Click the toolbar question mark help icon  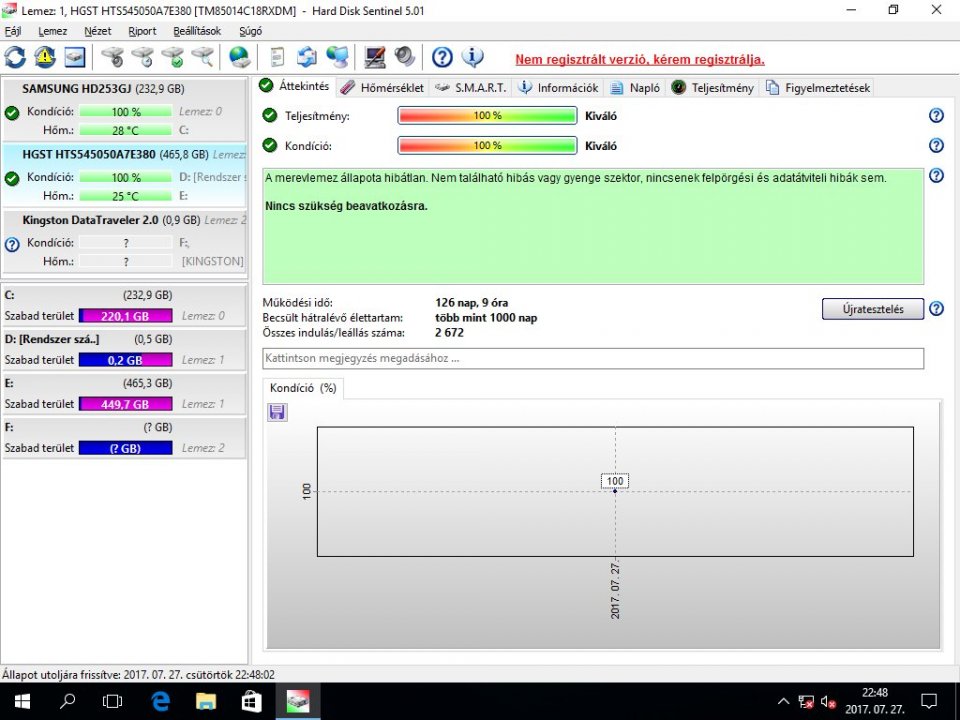pos(442,58)
